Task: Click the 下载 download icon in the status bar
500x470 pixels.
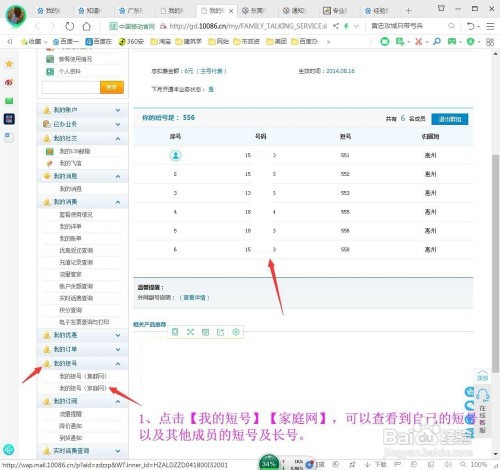Action: click(x=376, y=464)
